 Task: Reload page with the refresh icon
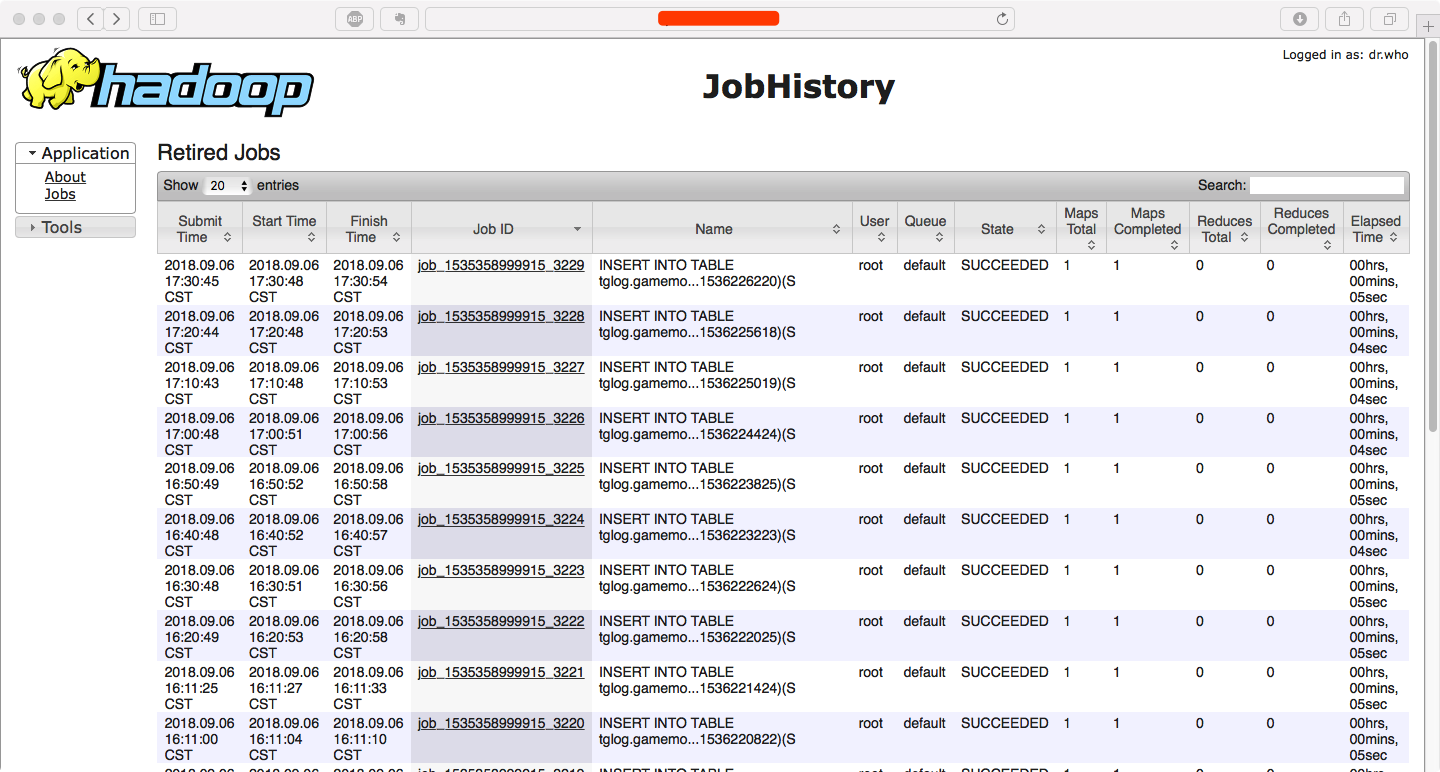1002,19
